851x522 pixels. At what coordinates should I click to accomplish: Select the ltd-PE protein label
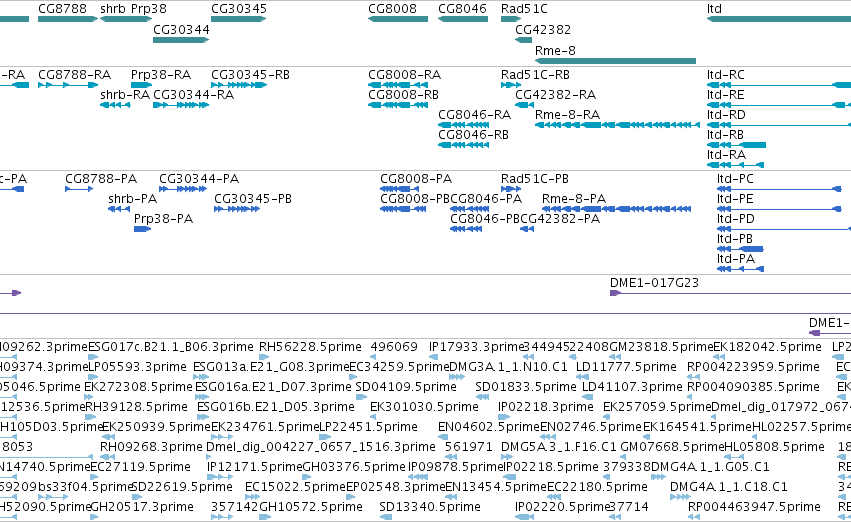[735, 199]
